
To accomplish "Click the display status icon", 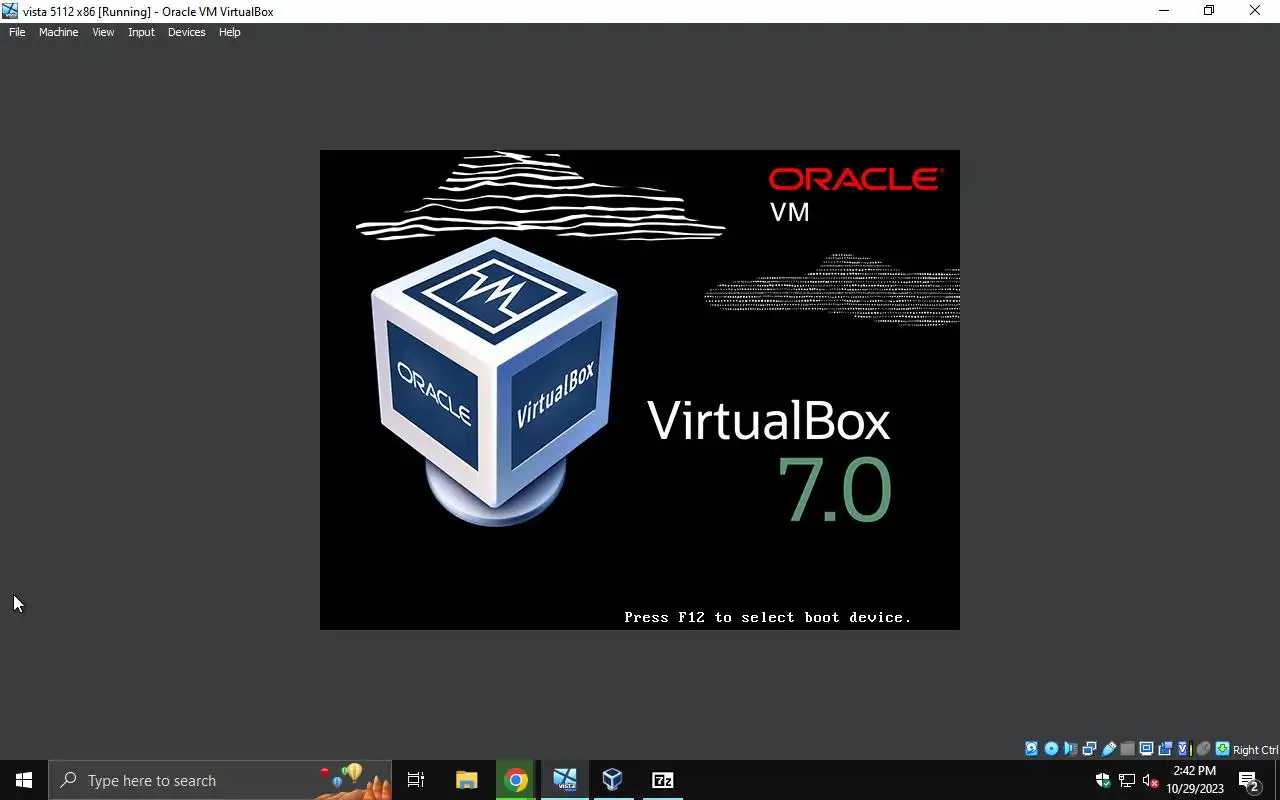I will tap(1146, 749).
